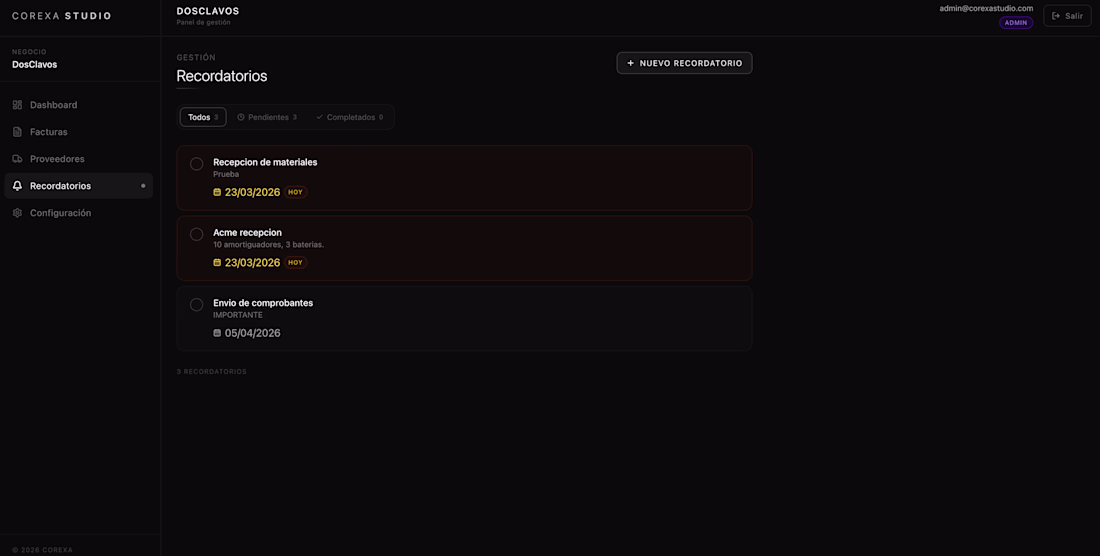Screen dimensions: 1100x556
Task: Mark Recepcion de materiales as completed
Action: coord(196,164)
